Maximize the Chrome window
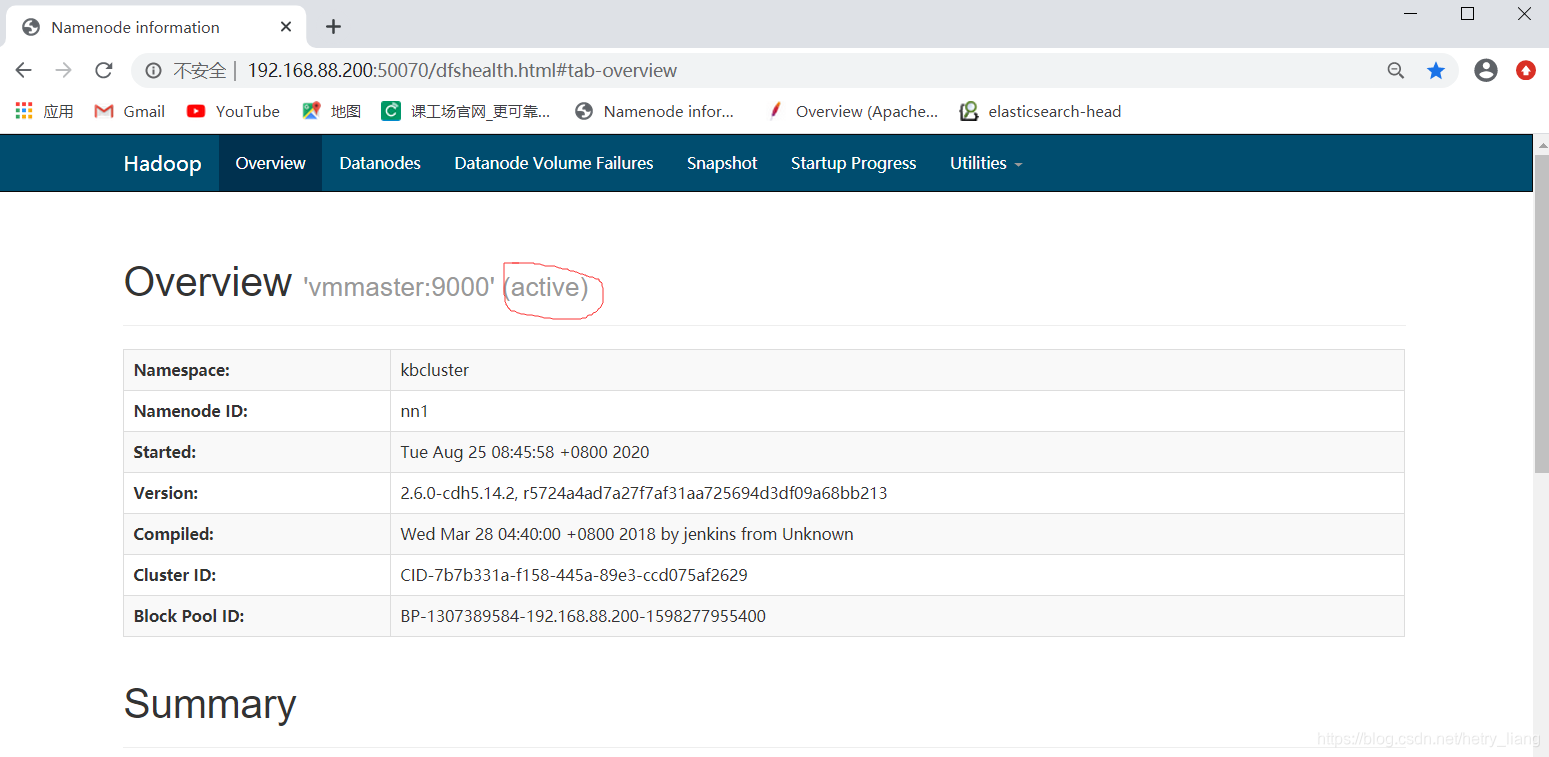The height and width of the screenshot is (757, 1549). [1467, 14]
